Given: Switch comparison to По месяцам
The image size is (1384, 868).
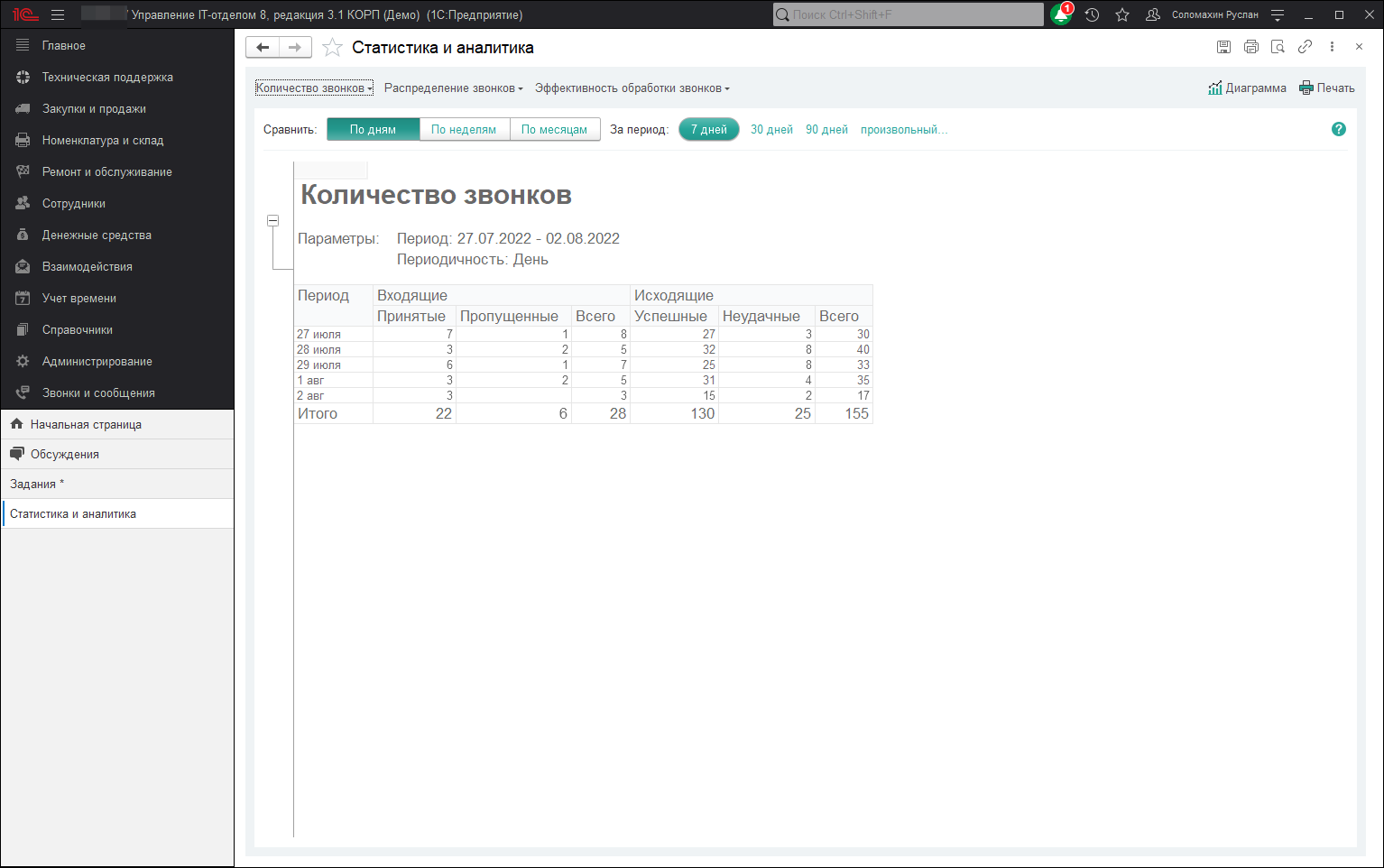Looking at the screenshot, I should click(555, 129).
